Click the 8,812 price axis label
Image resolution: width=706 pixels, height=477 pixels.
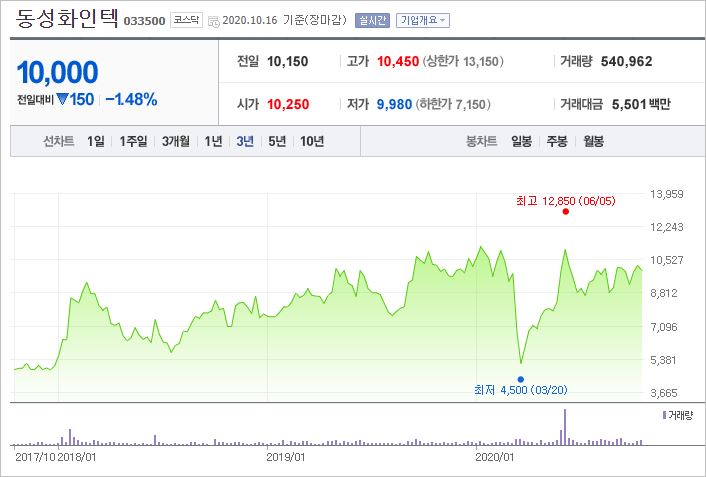pyautogui.click(x=664, y=293)
